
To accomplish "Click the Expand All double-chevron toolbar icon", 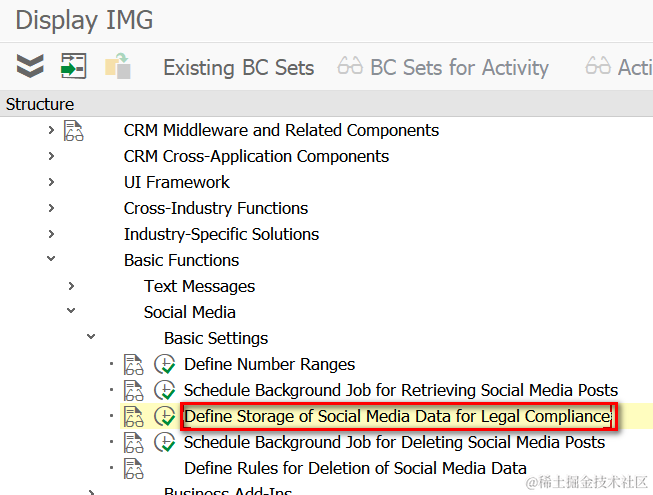I will [x=30, y=66].
